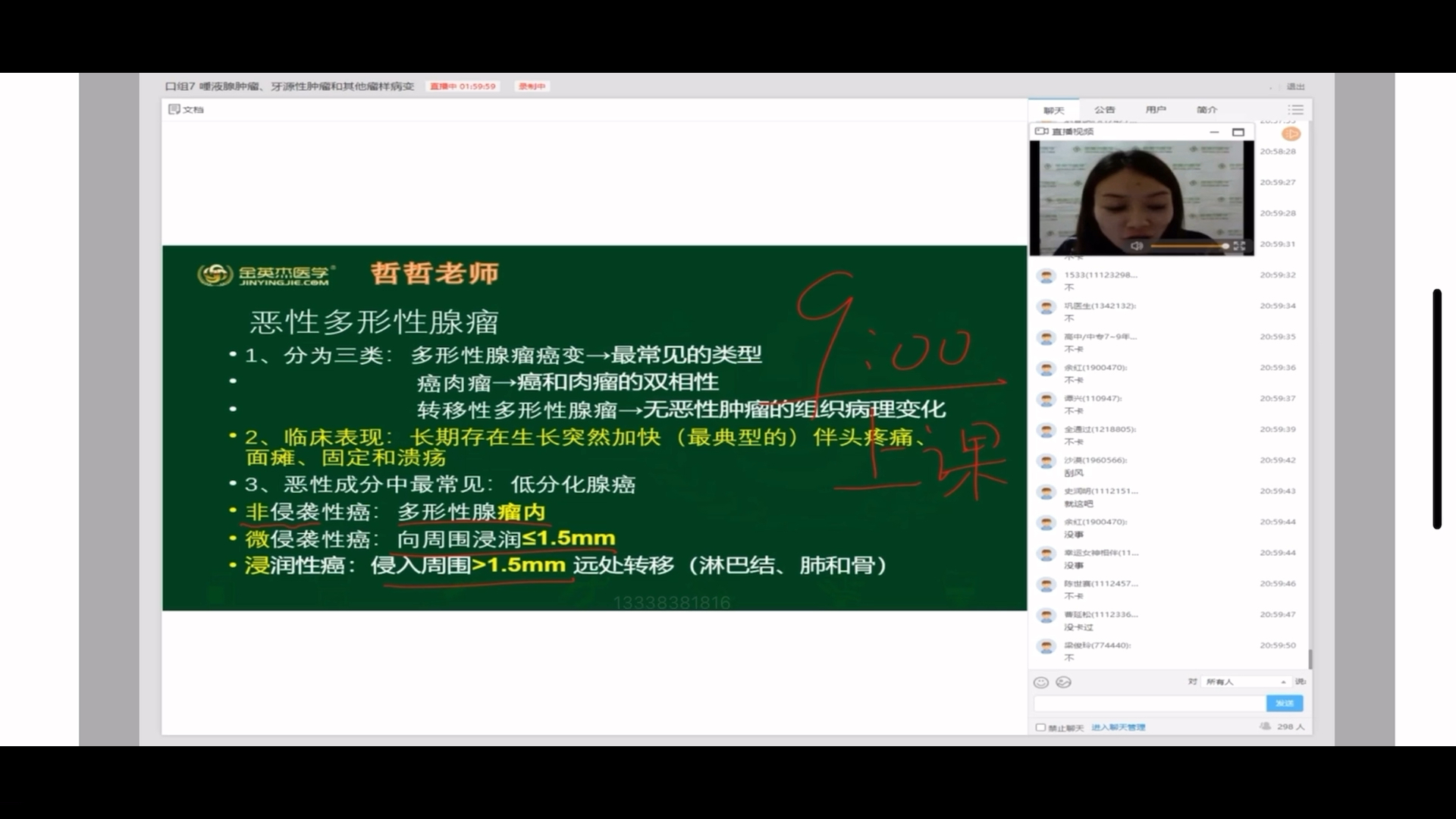Click the audience count icon near 298 人
The image size is (1456, 819).
click(x=1265, y=726)
